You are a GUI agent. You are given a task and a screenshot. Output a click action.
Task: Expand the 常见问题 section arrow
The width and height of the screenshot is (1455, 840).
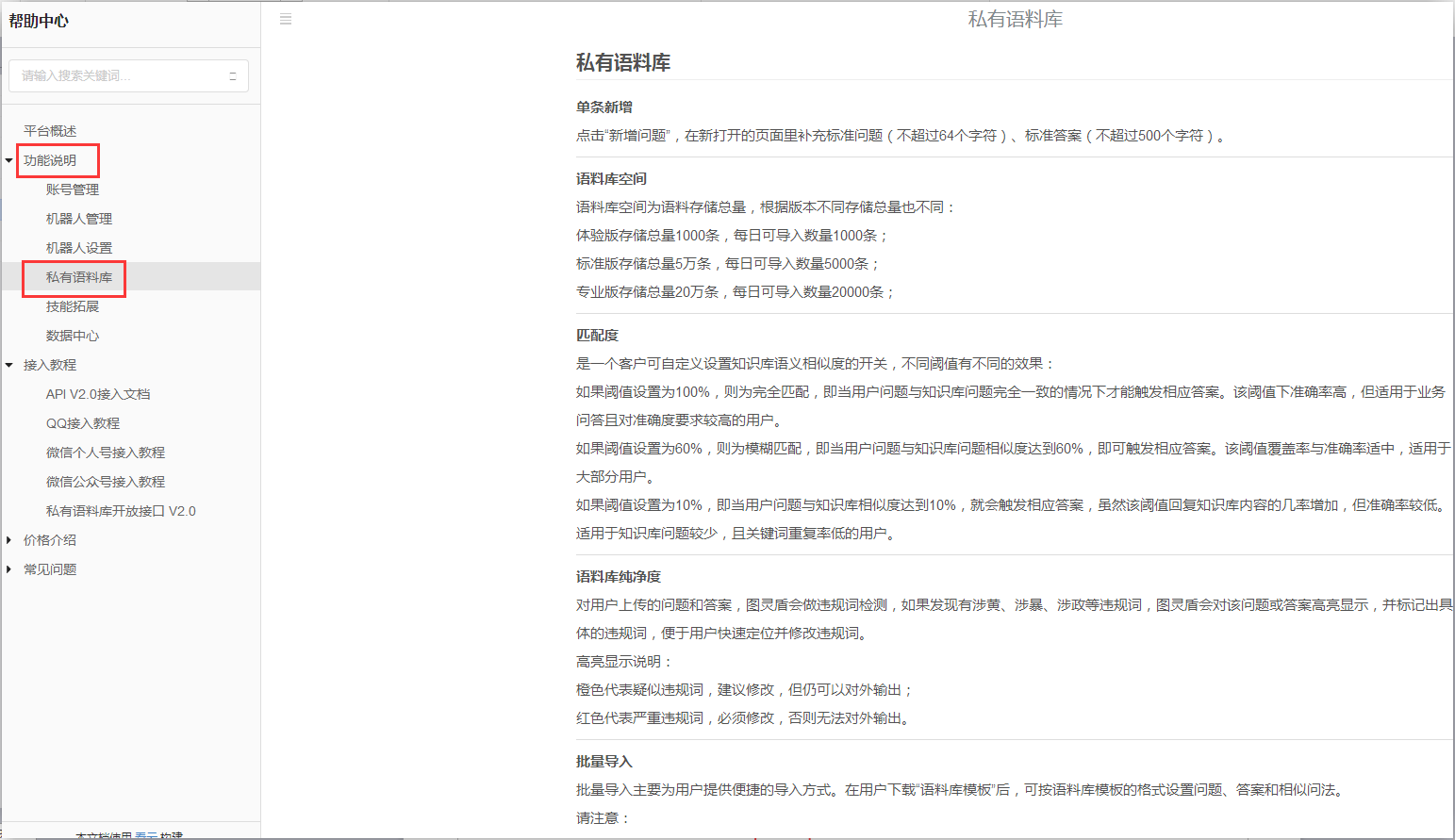9,569
